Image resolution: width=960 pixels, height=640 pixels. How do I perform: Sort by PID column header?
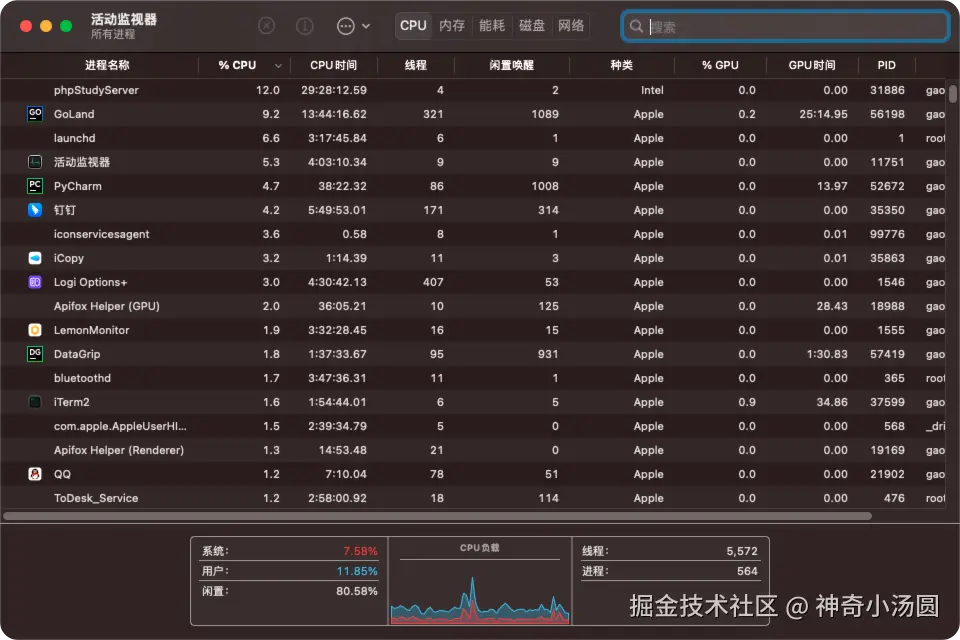(887, 65)
